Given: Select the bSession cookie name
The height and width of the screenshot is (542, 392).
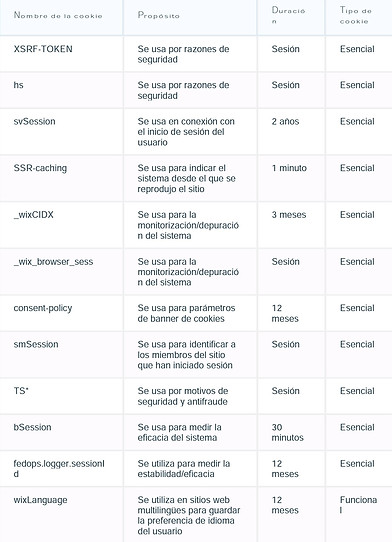Looking at the screenshot, I should [32, 428].
